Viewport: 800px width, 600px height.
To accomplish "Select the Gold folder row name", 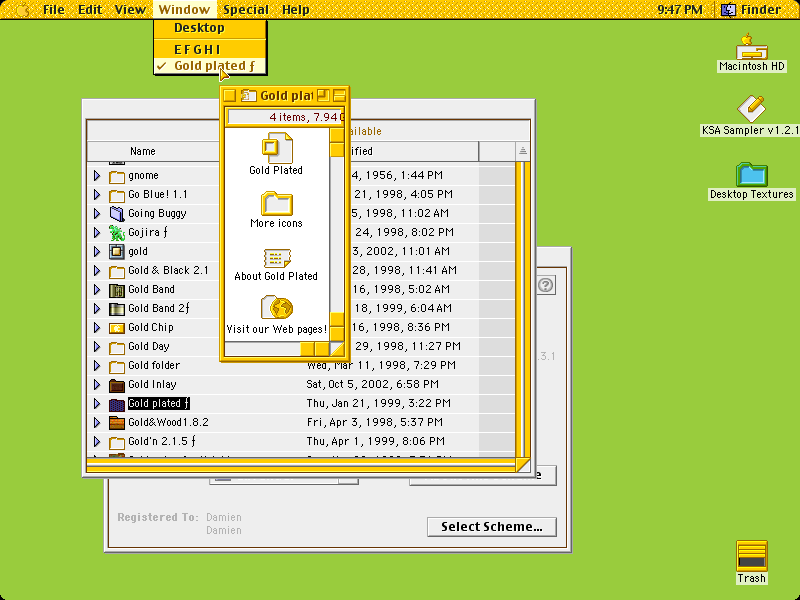I will [154, 365].
